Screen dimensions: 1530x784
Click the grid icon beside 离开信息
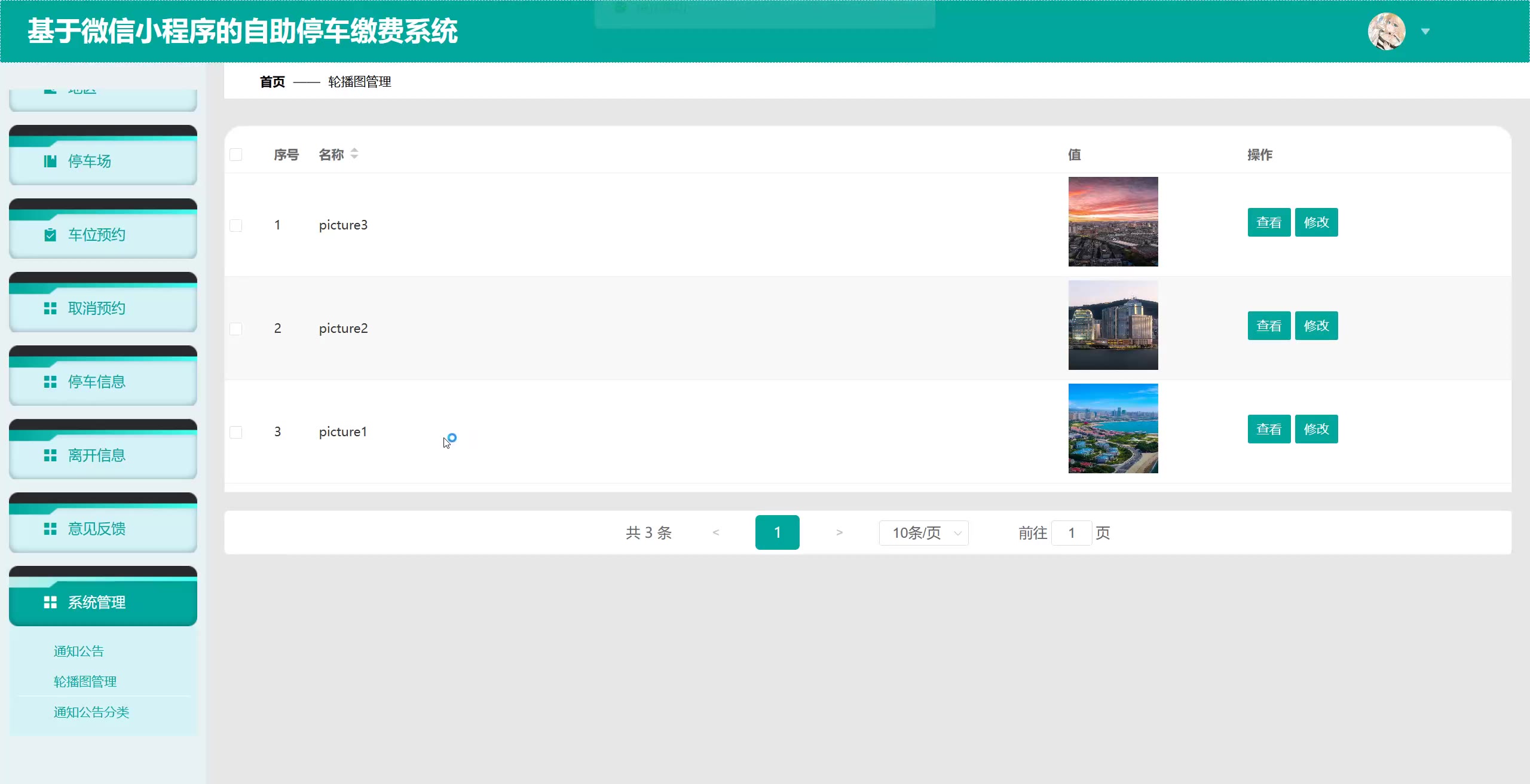tap(50, 455)
